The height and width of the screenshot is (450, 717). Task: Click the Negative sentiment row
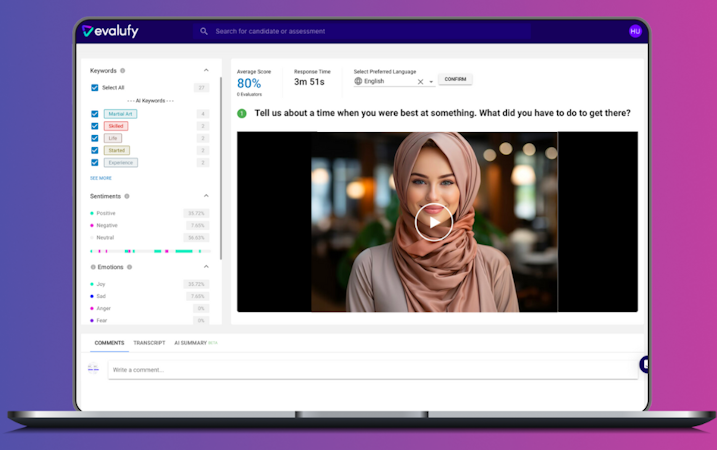coord(150,225)
